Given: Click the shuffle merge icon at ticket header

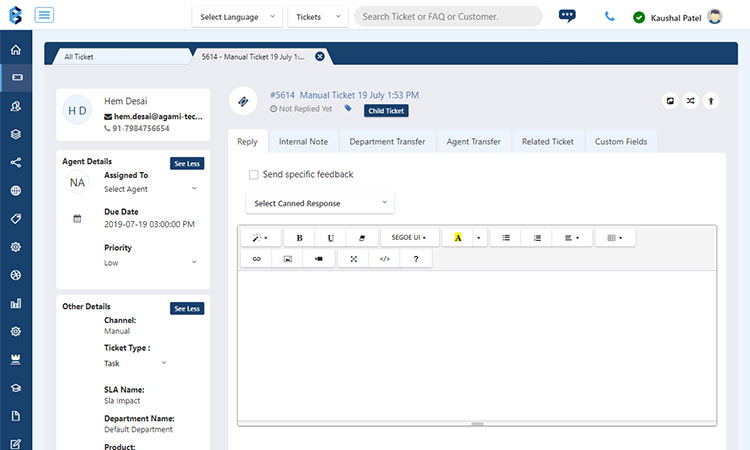Looking at the screenshot, I should coord(691,101).
